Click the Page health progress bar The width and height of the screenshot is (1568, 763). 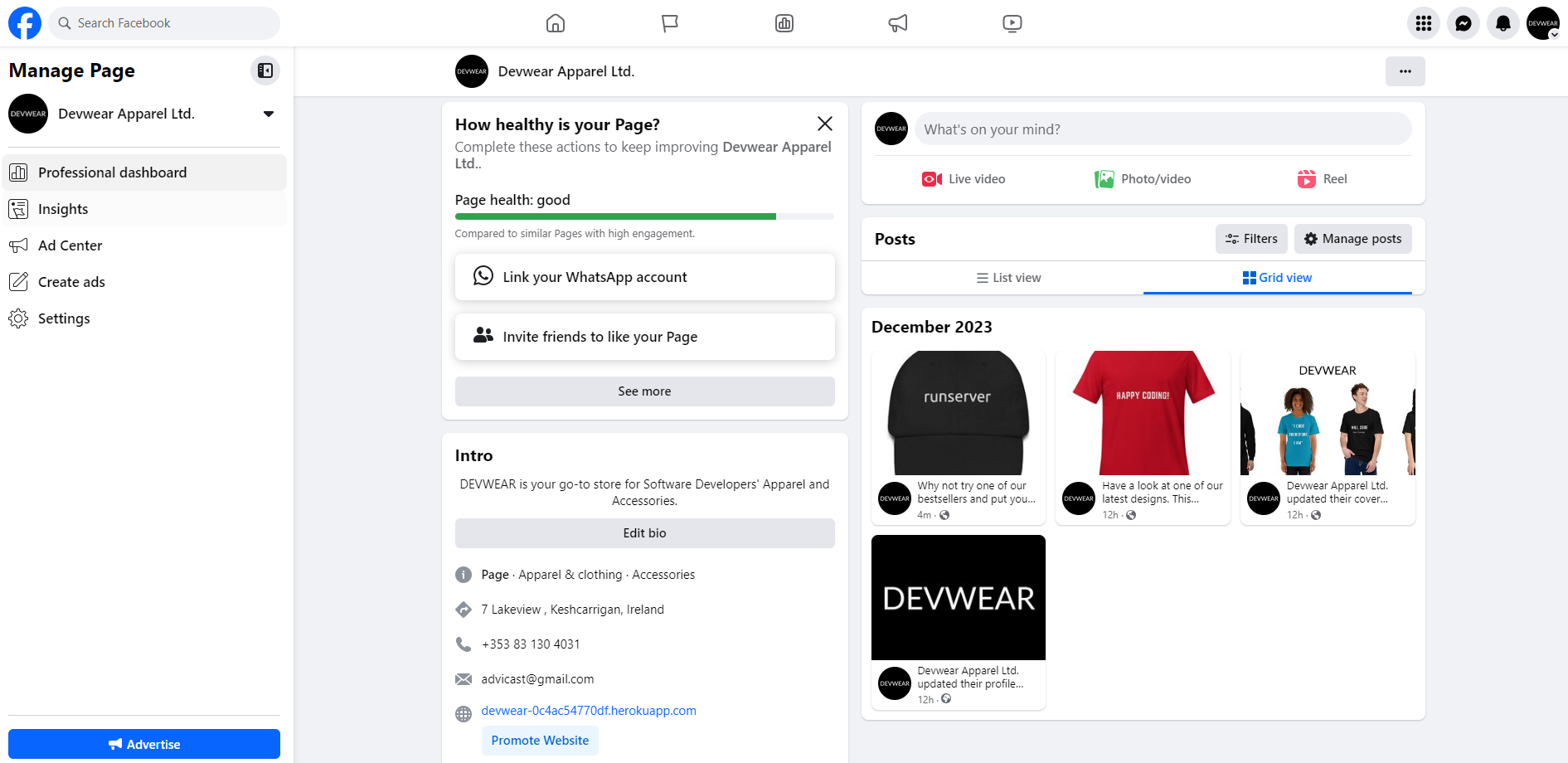(644, 216)
